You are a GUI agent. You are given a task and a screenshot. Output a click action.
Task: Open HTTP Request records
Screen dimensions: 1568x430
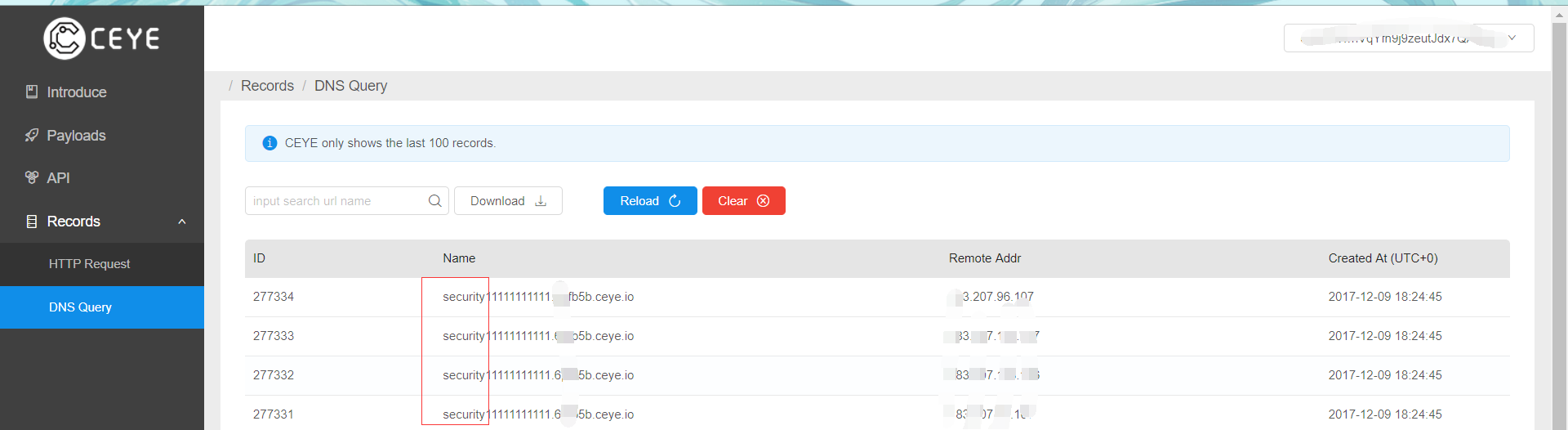(102, 264)
